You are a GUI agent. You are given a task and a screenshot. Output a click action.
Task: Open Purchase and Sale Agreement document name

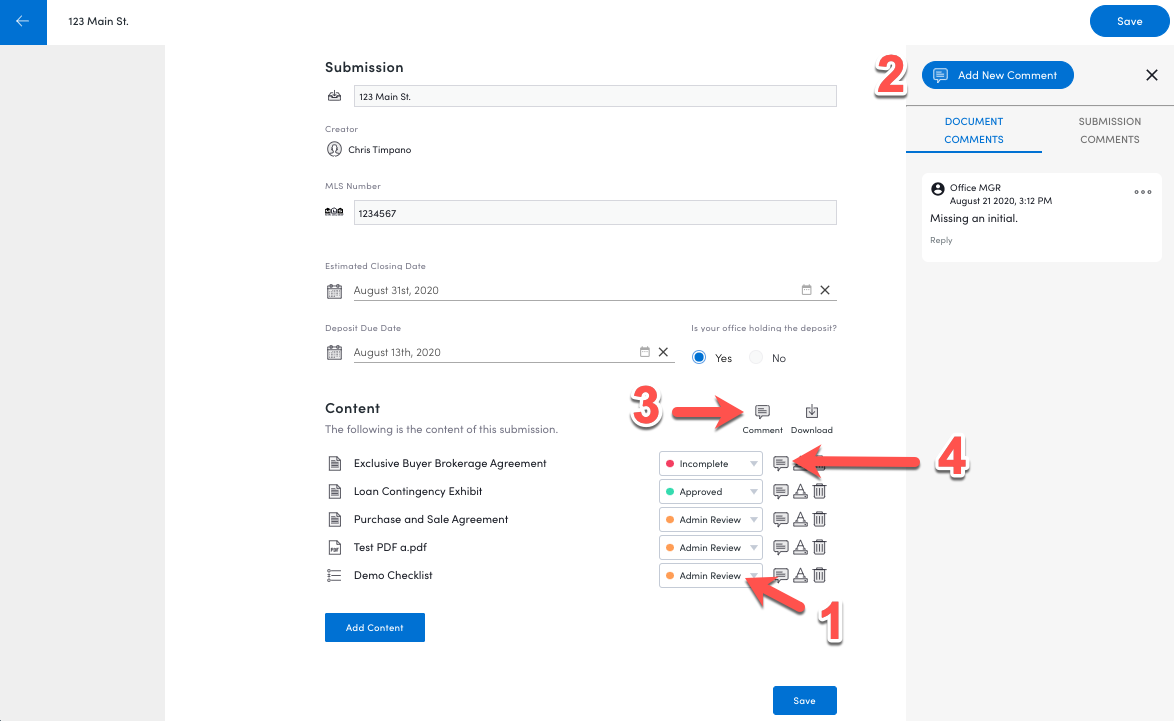click(431, 519)
